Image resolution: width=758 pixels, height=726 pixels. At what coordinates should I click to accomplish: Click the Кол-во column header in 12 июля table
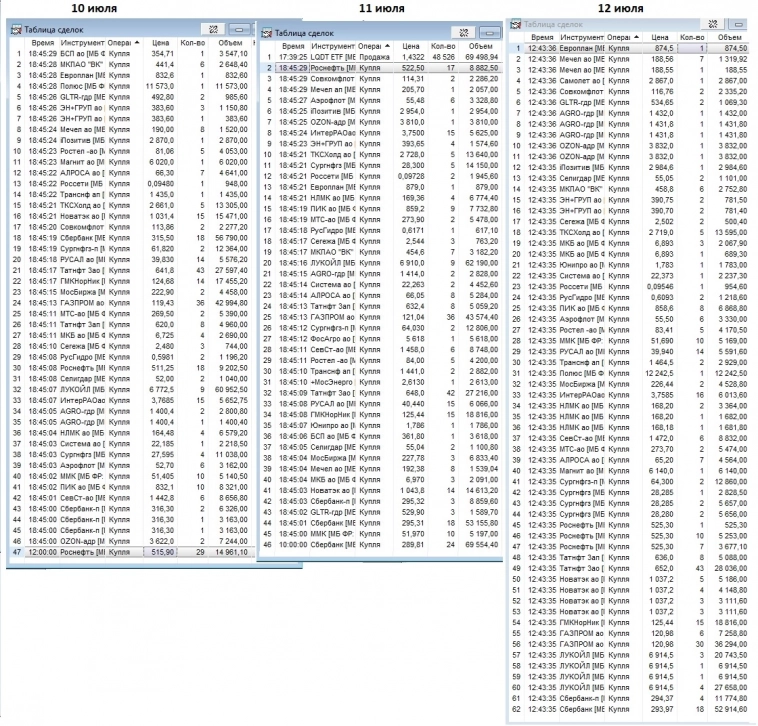click(x=692, y=37)
